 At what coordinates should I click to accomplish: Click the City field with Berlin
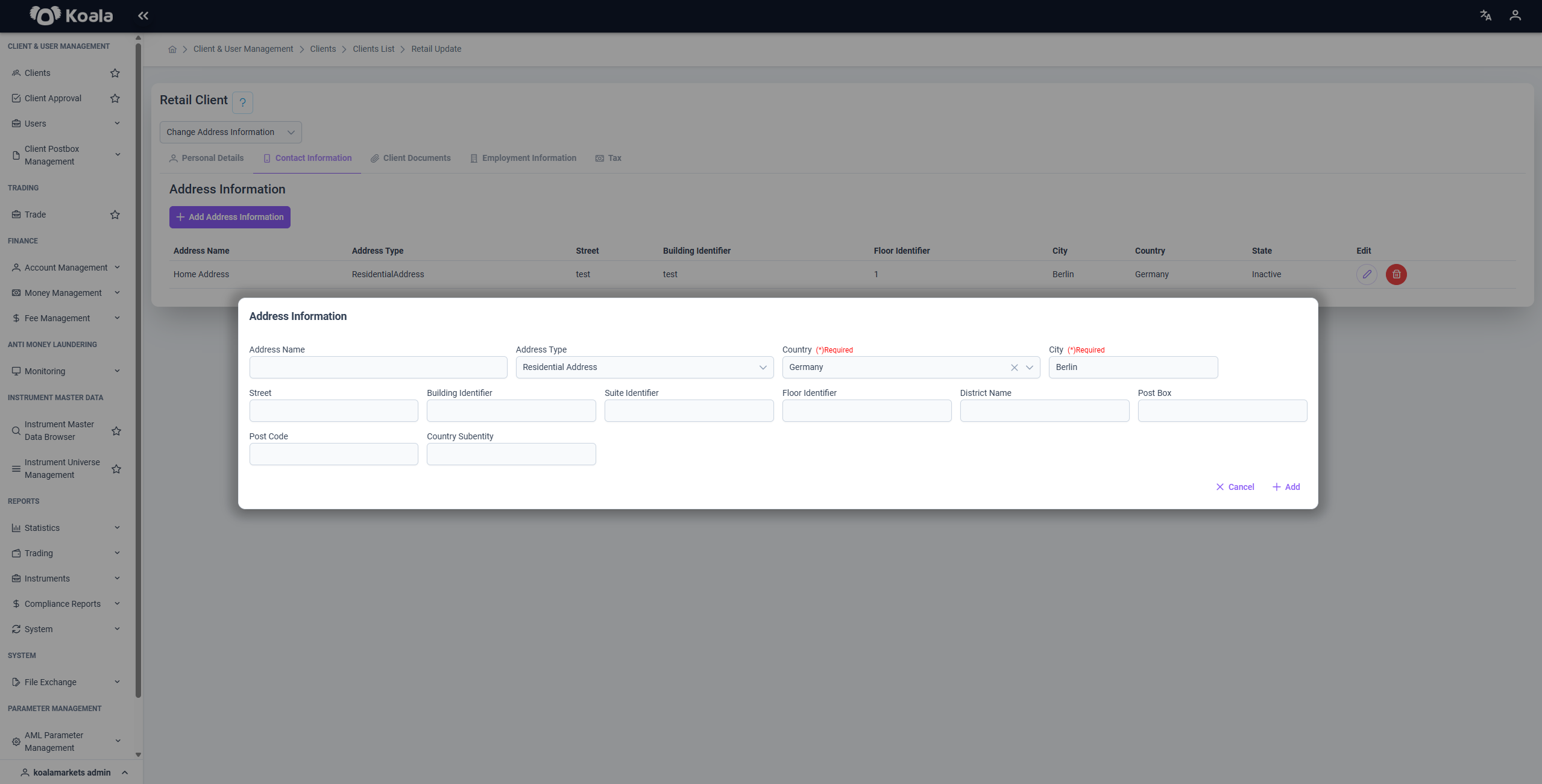coord(1133,368)
